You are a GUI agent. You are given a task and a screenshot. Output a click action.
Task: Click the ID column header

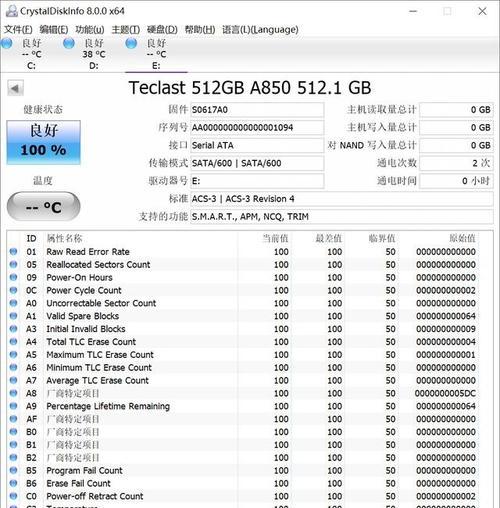click(31, 238)
